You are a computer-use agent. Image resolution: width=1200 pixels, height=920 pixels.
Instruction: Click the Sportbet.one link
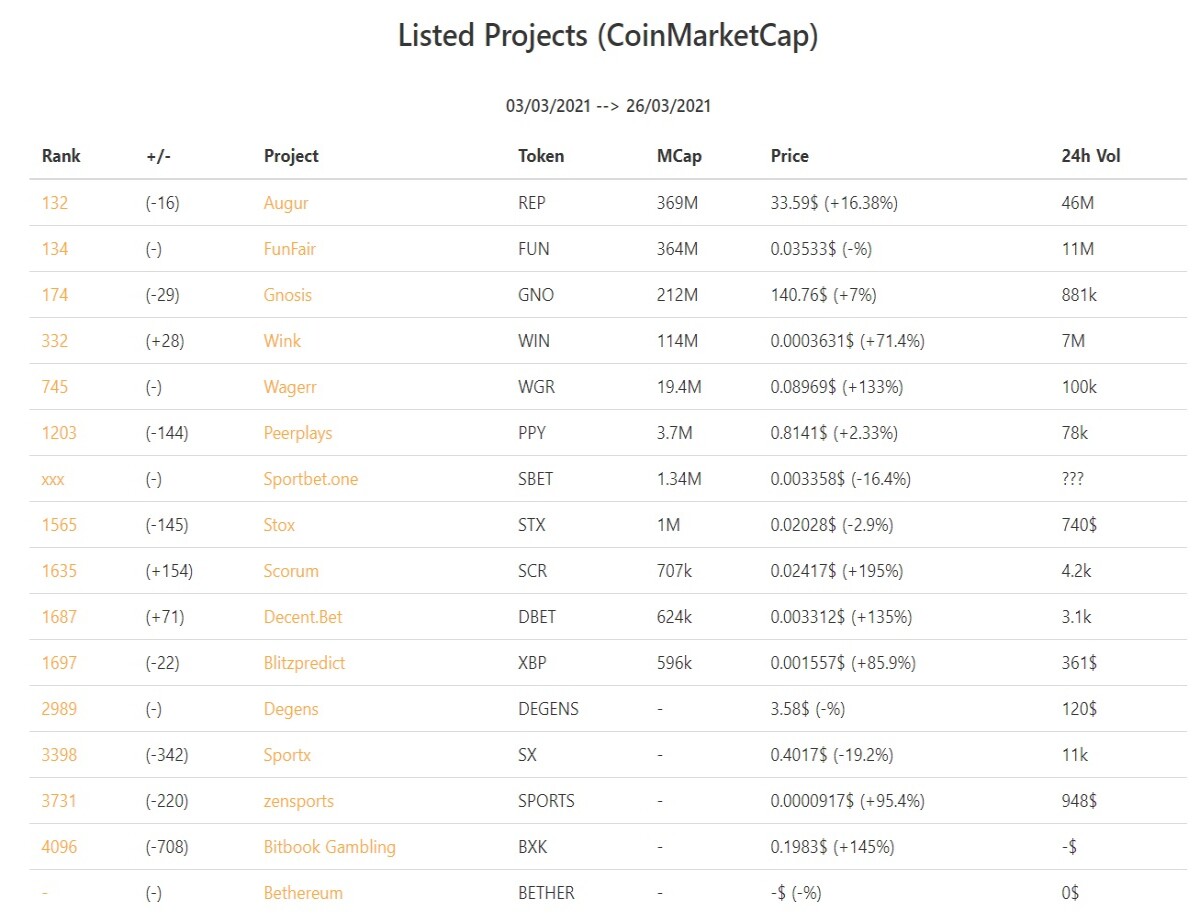coord(311,479)
